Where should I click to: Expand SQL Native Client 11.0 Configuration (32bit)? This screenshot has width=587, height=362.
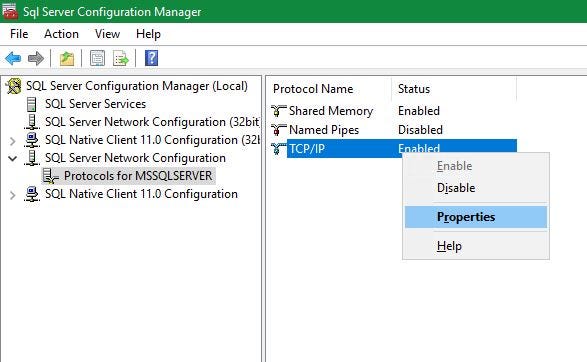[x=12, y=141]
